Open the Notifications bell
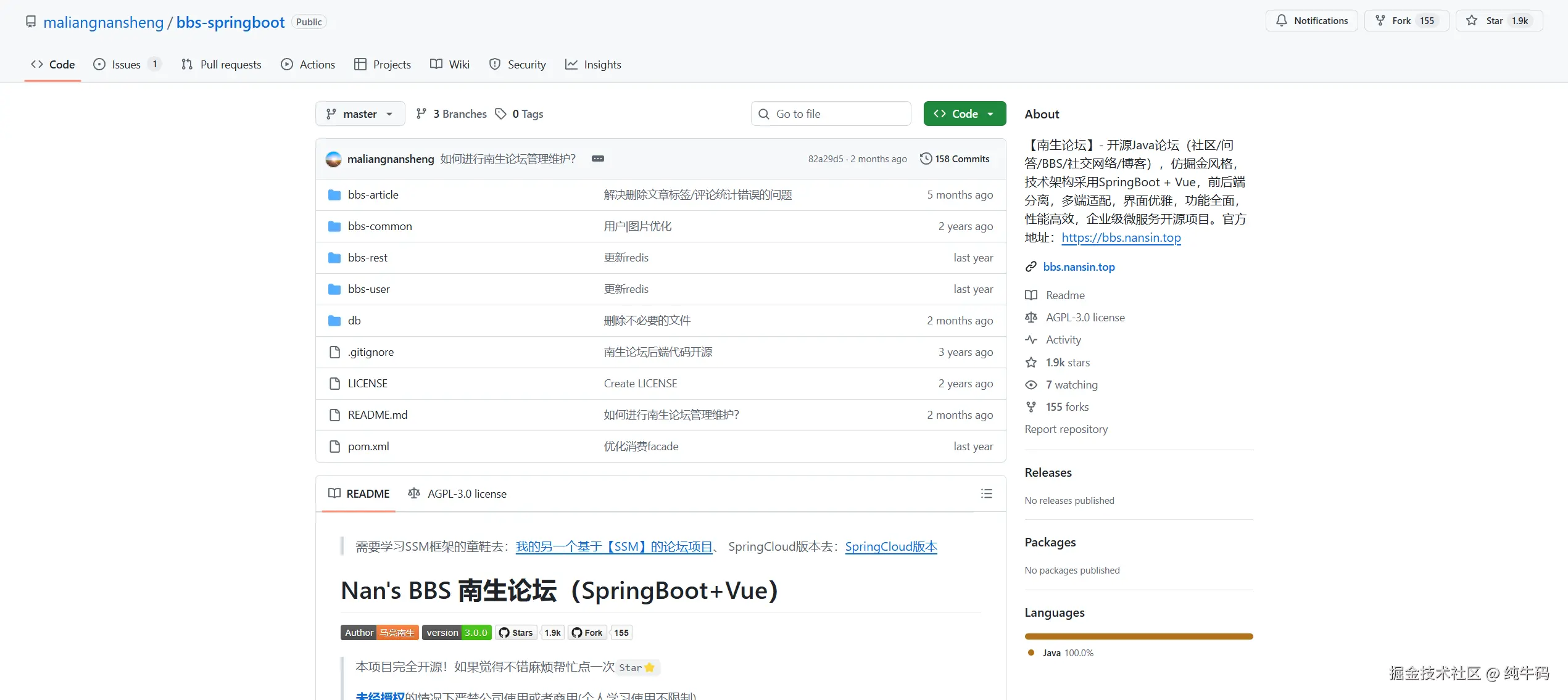Screen dimensions: 1568x700 [1282, 20]
